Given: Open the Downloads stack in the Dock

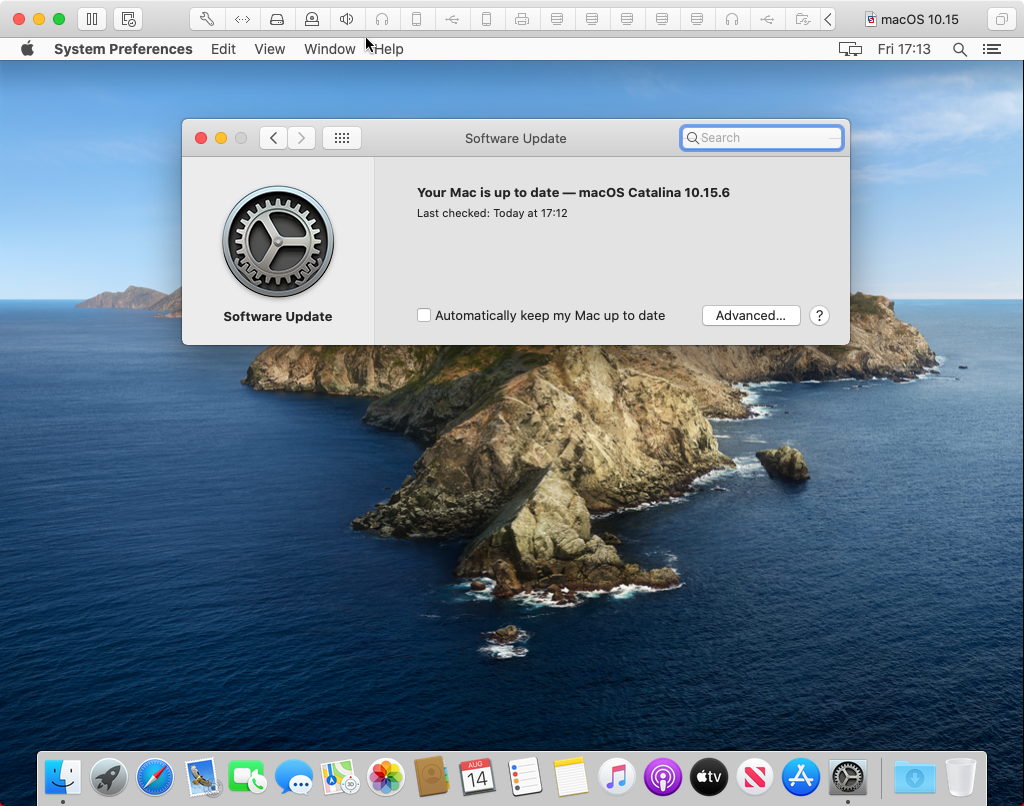Looking at the screenshot, I should pos(915,777).
